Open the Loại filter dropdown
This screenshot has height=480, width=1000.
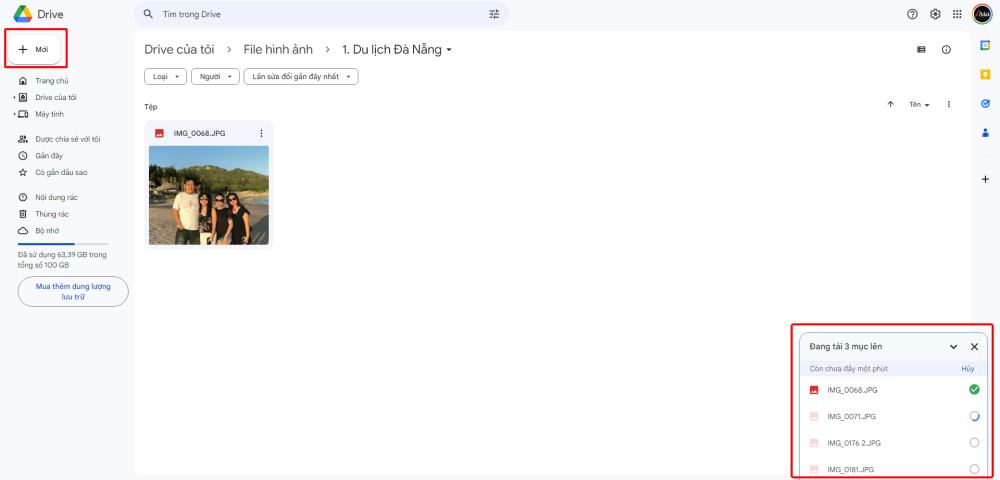pyautogui.click(x=165, y=76)
